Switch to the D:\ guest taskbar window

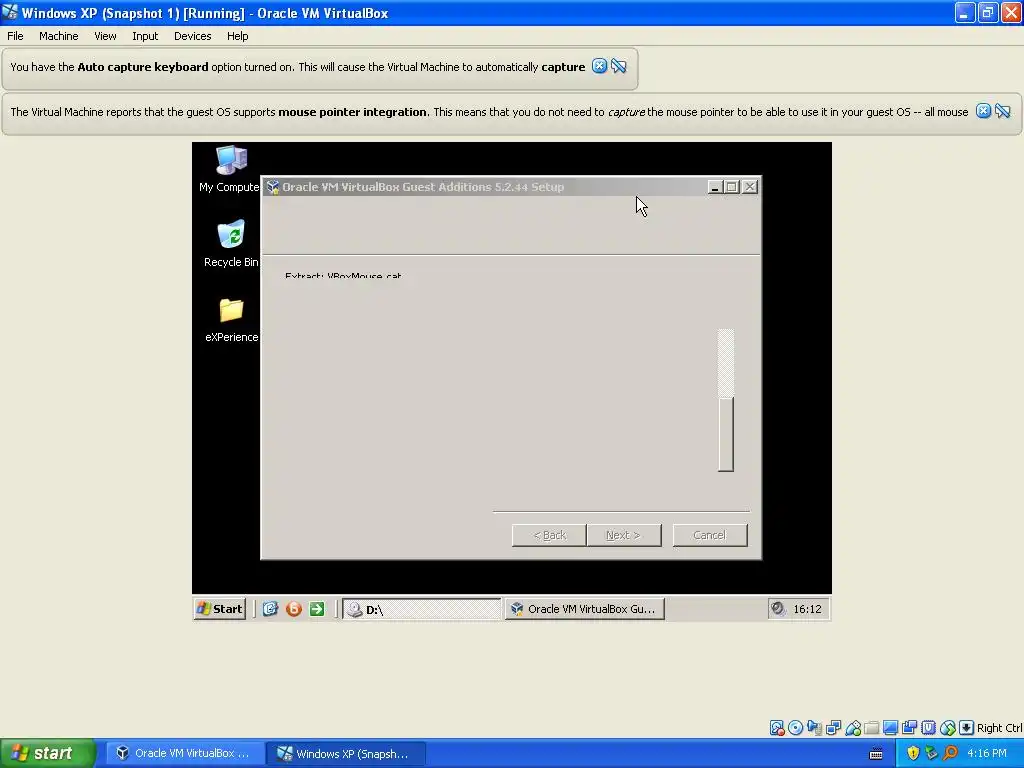point(422,609)
